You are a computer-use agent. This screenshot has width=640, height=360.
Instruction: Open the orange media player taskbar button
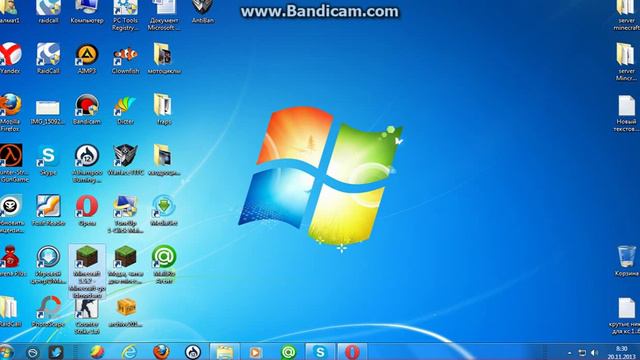tap(256, 352)
